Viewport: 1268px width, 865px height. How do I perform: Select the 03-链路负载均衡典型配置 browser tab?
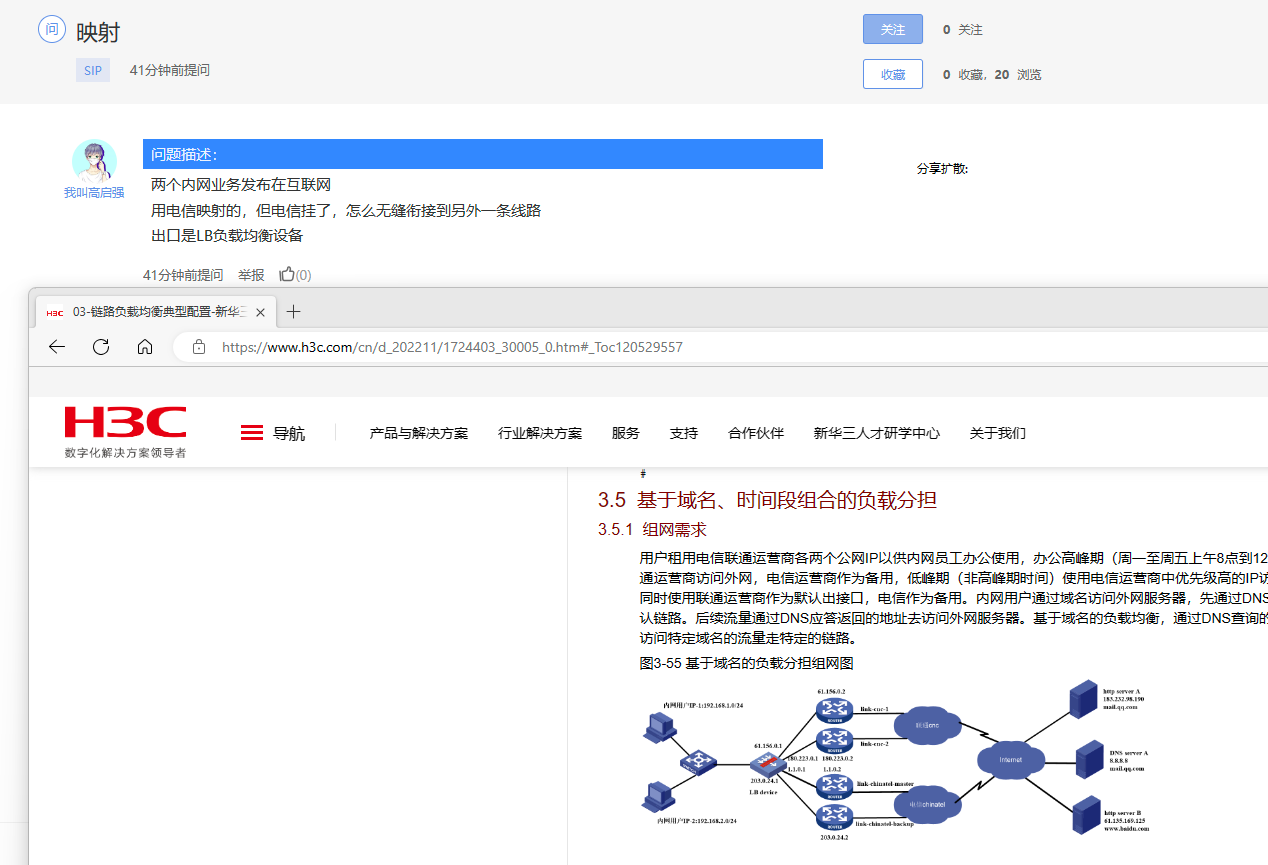tap(157, 312)
